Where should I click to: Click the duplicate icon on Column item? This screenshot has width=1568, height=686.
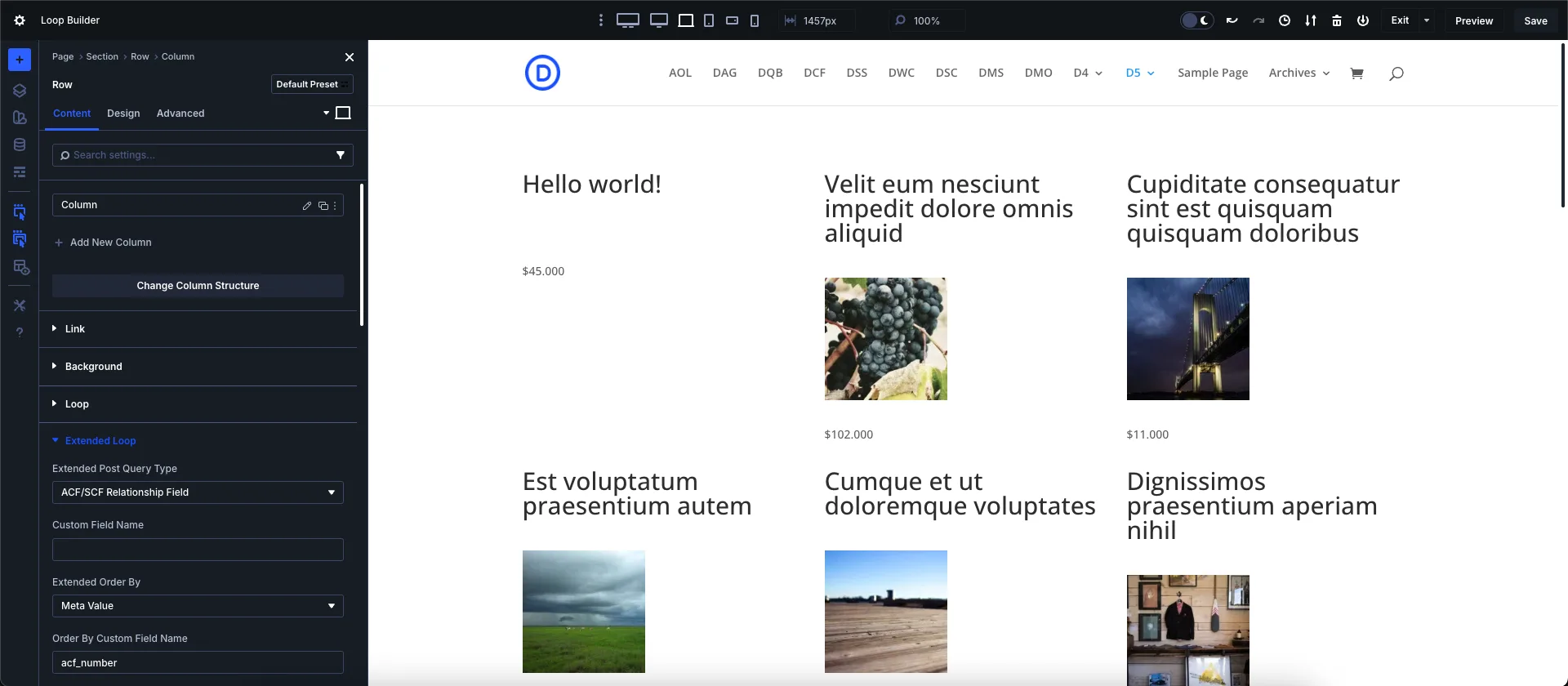click(323, 206)
